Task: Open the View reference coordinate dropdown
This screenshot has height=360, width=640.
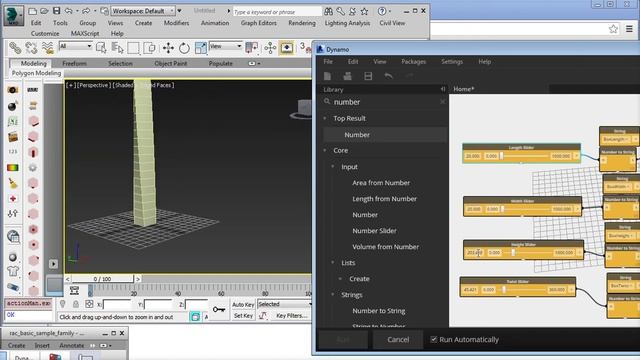Action: pyautogui.click(x=225, y=46)
